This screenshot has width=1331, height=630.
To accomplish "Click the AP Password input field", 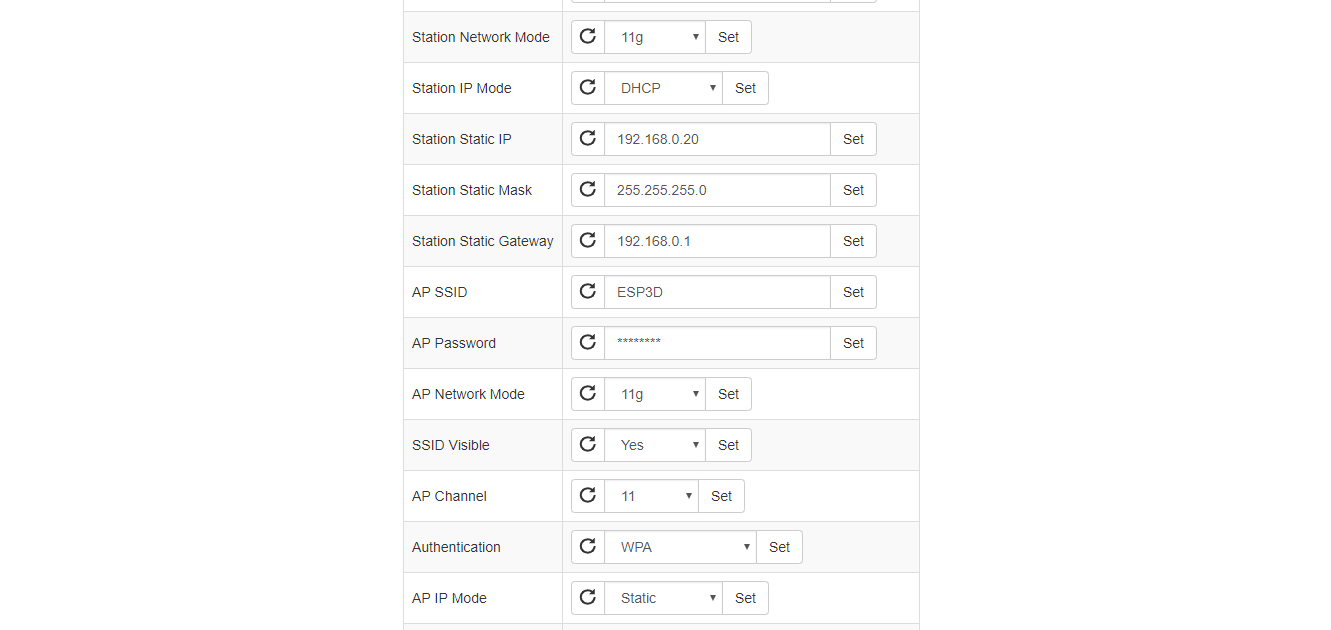I will pyautogui.click(x=717, y=343).
